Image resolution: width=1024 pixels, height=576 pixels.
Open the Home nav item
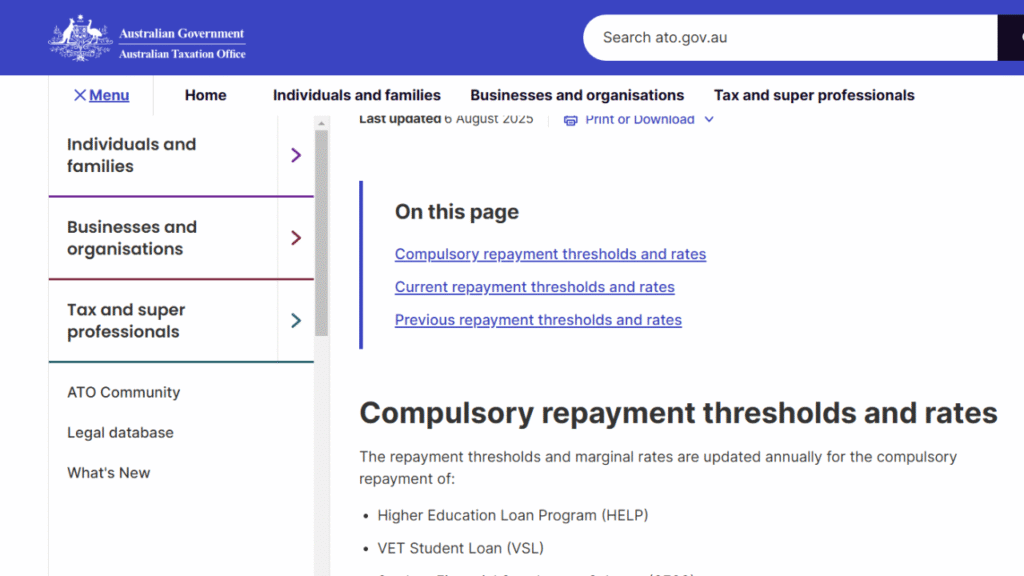point(206,95)
